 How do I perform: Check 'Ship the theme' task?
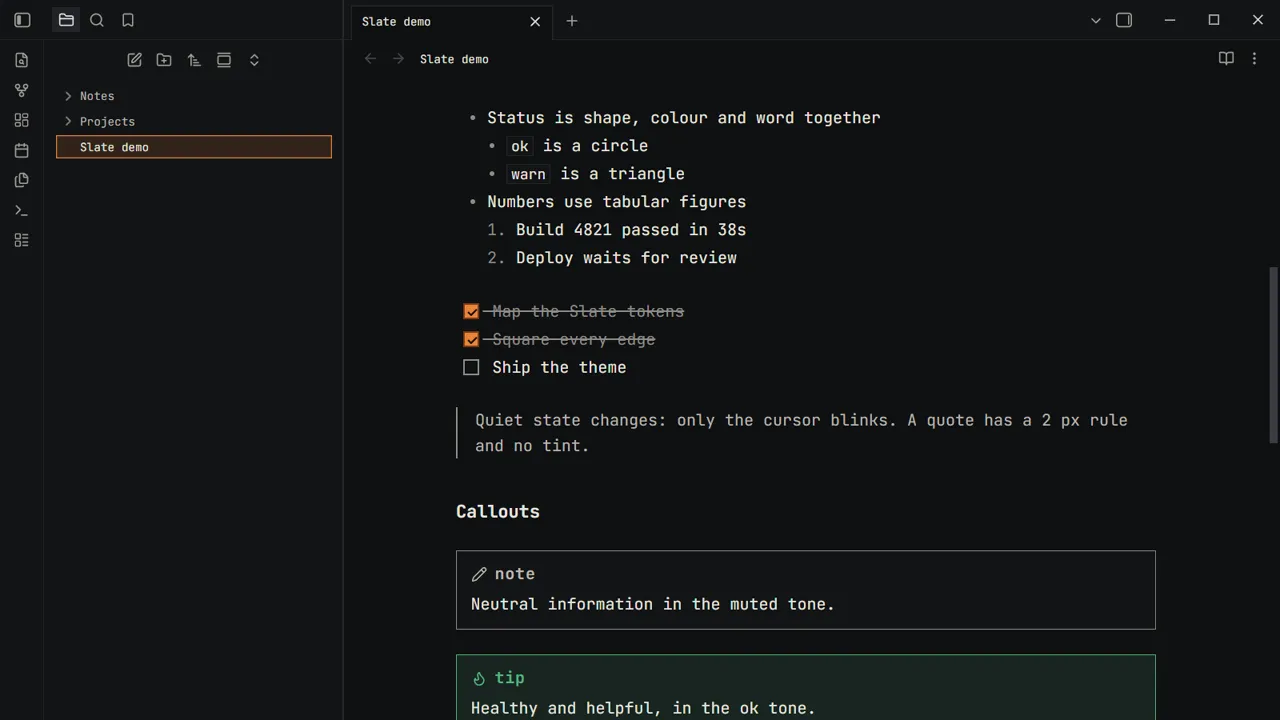click(x=471, y=368)
